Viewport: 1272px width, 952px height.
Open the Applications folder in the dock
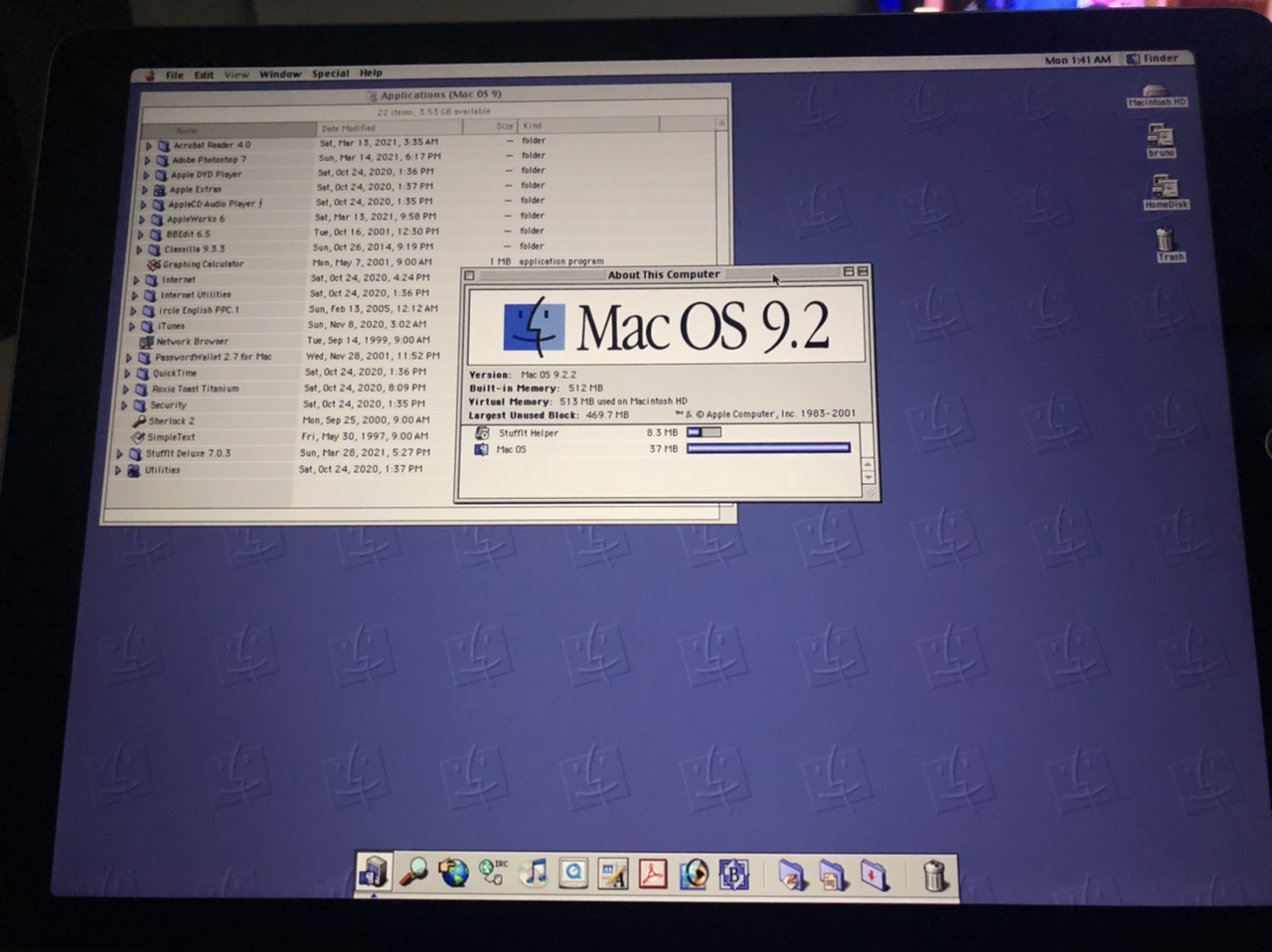pos(792,874)
